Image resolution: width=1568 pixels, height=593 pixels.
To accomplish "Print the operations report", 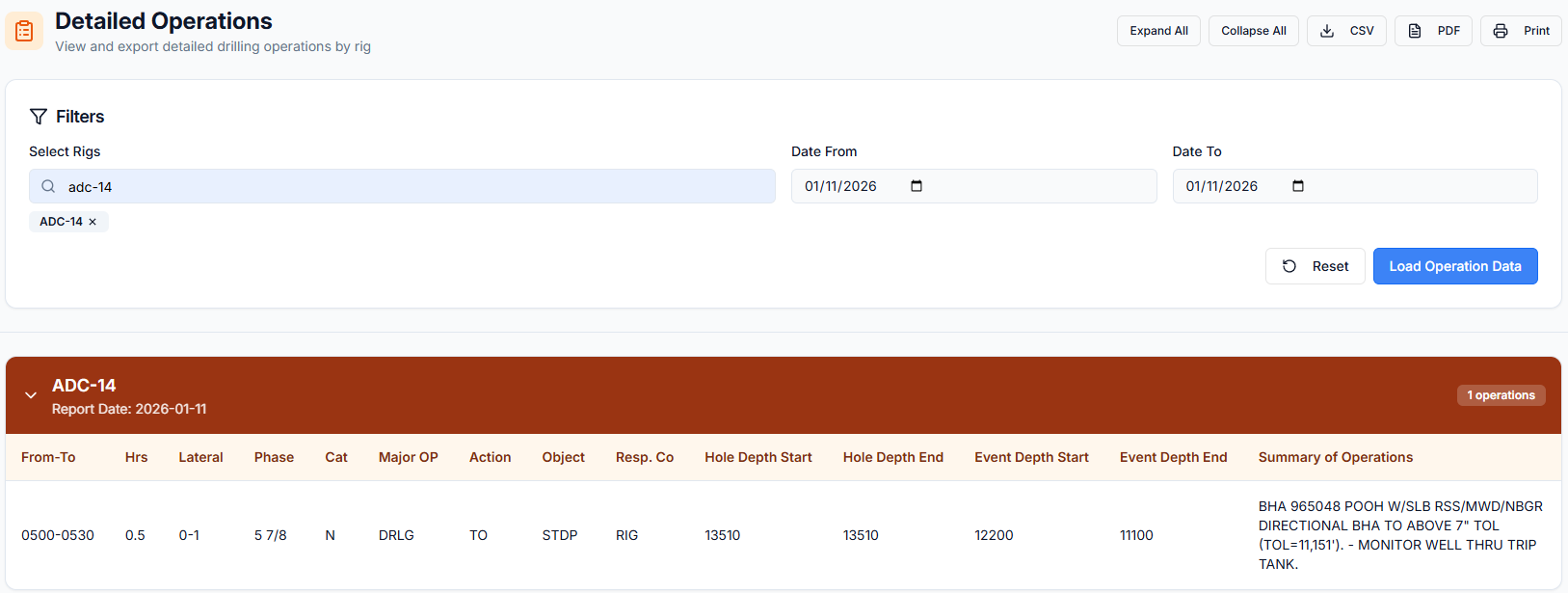I will (1521, 31).
